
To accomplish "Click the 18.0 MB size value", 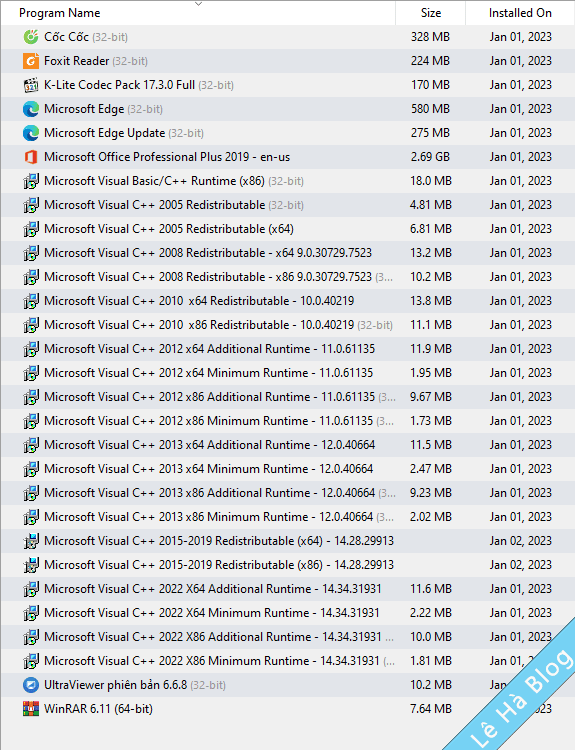I will 431,181.
